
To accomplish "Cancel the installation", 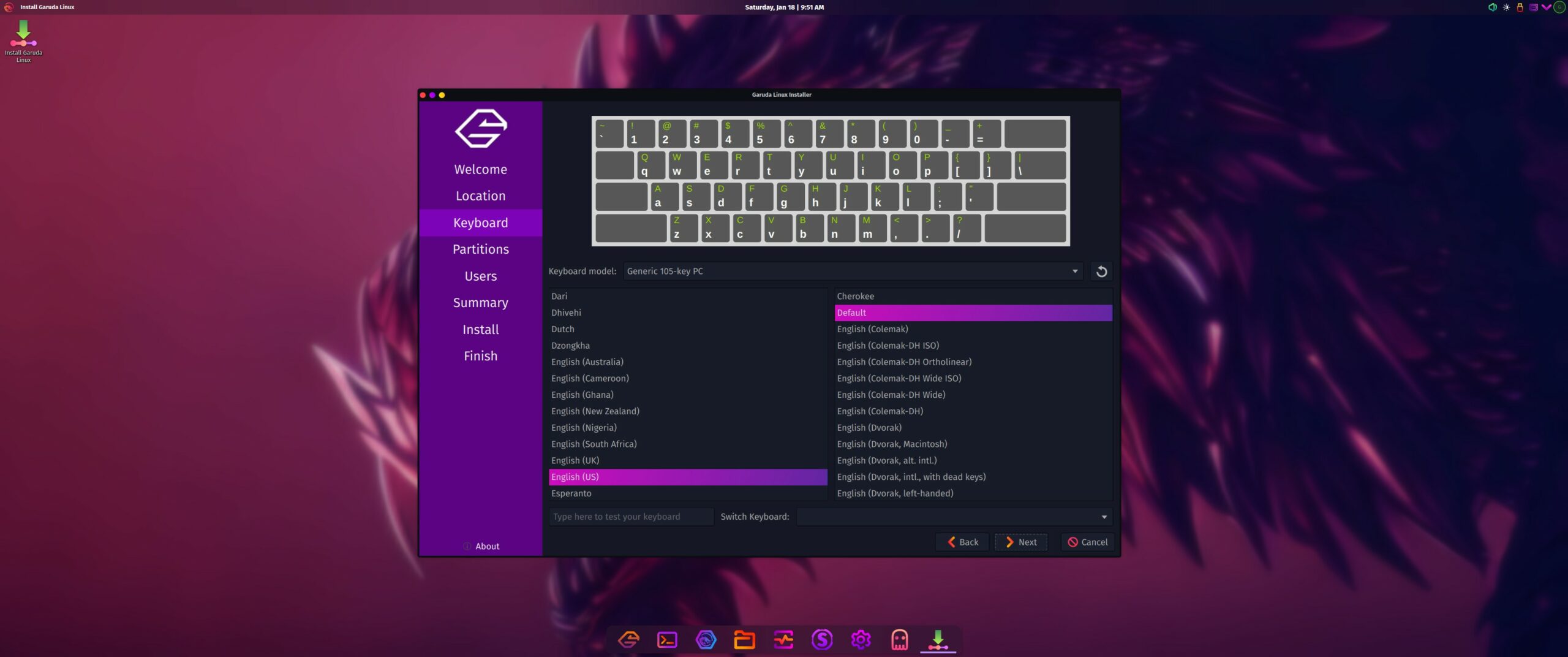I will (1087, 542).
